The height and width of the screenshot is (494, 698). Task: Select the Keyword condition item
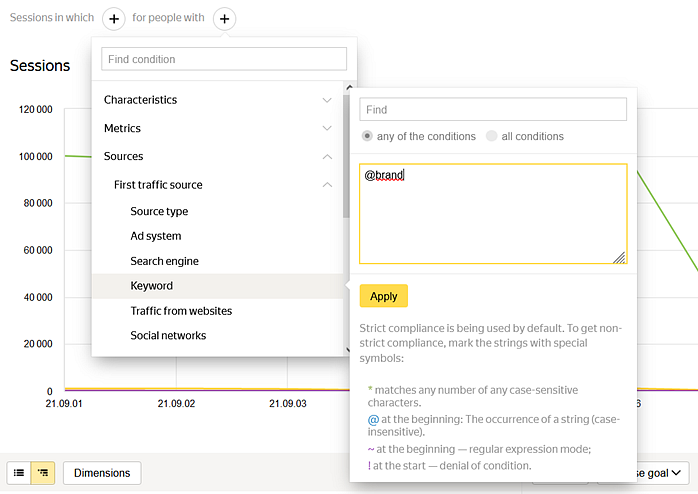pos(152,286)
